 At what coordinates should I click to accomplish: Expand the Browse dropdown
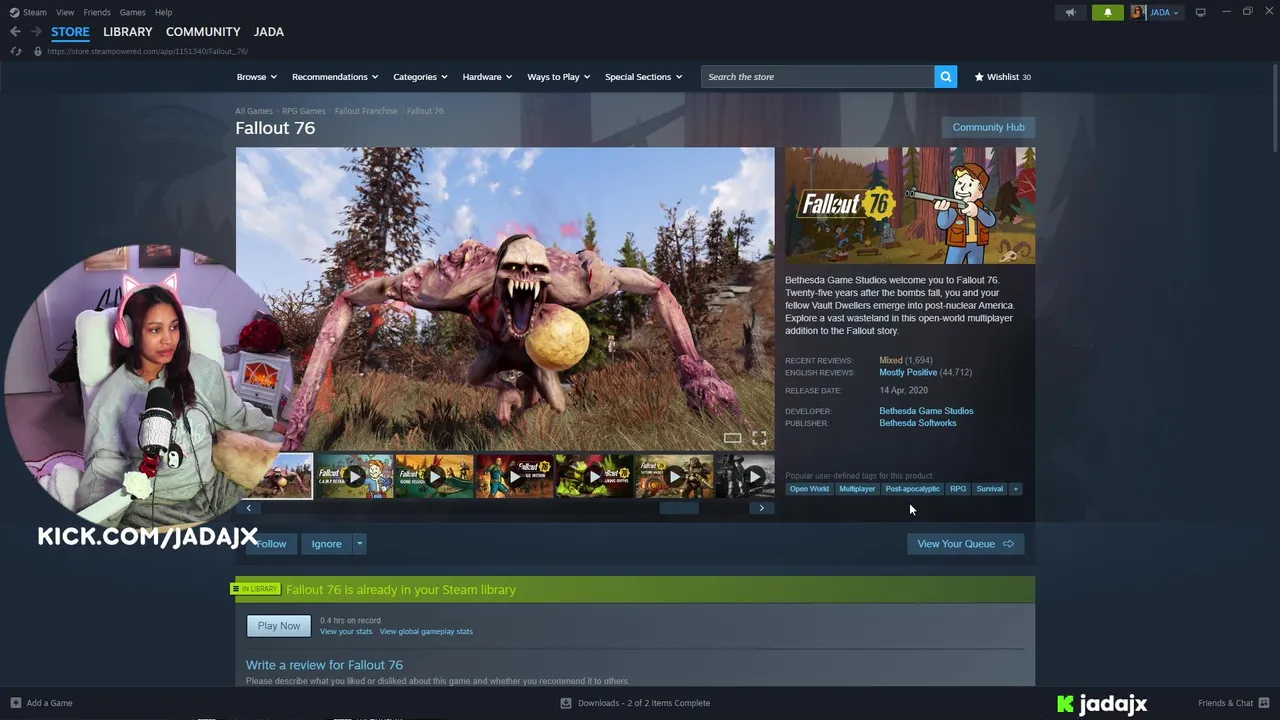tap(256, 77)
